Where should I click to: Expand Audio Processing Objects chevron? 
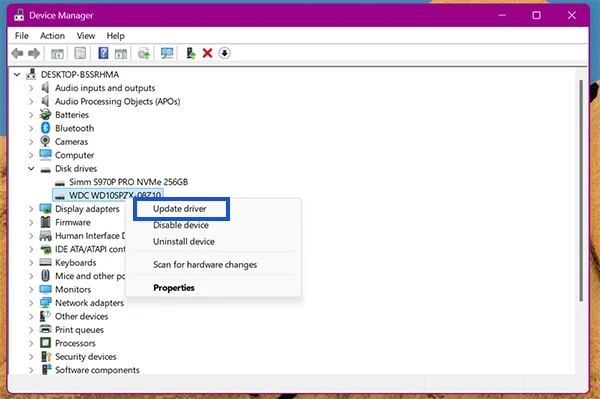31,101
